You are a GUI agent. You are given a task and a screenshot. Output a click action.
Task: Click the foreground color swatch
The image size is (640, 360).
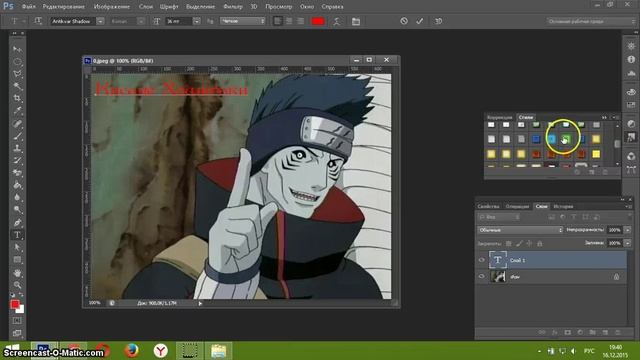(15, 304)
